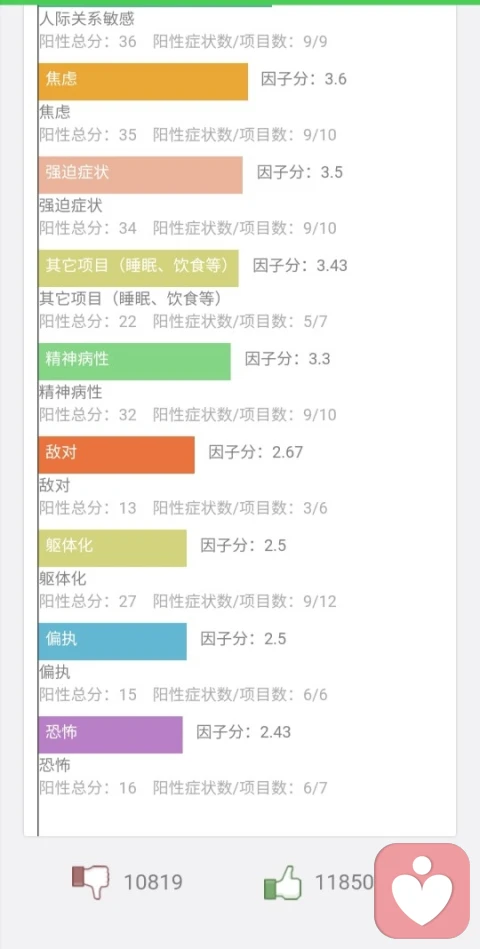Select the orange 焦虑 bar
Image resolution: width=480 pixels, height=949 pixels.
143,81
